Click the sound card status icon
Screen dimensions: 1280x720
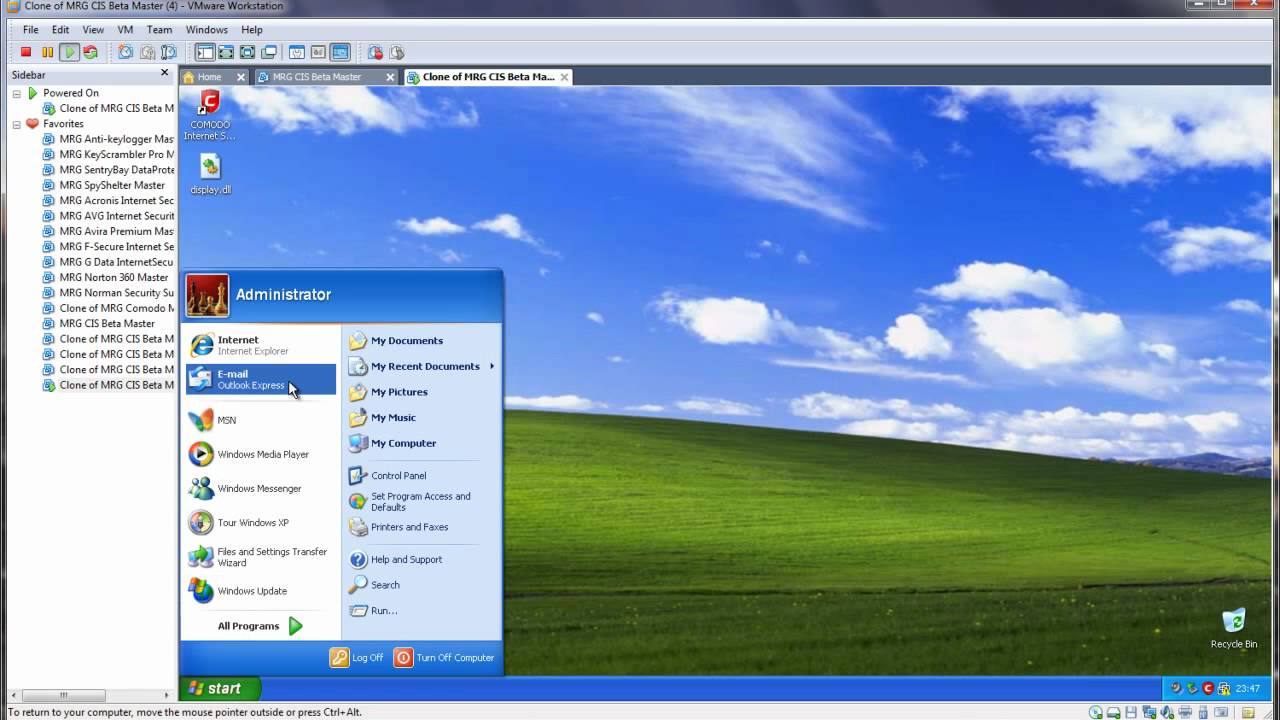coord(1167,712)
